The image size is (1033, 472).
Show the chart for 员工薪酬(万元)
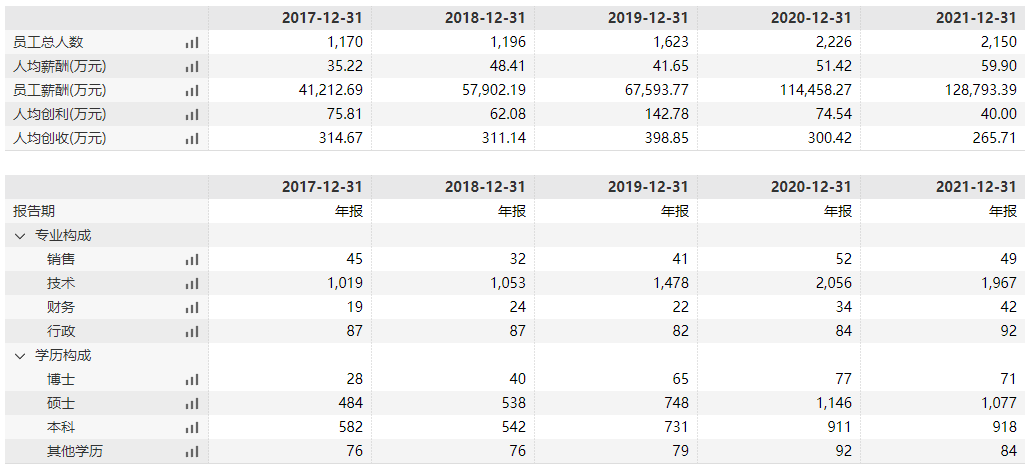(192, 90)
